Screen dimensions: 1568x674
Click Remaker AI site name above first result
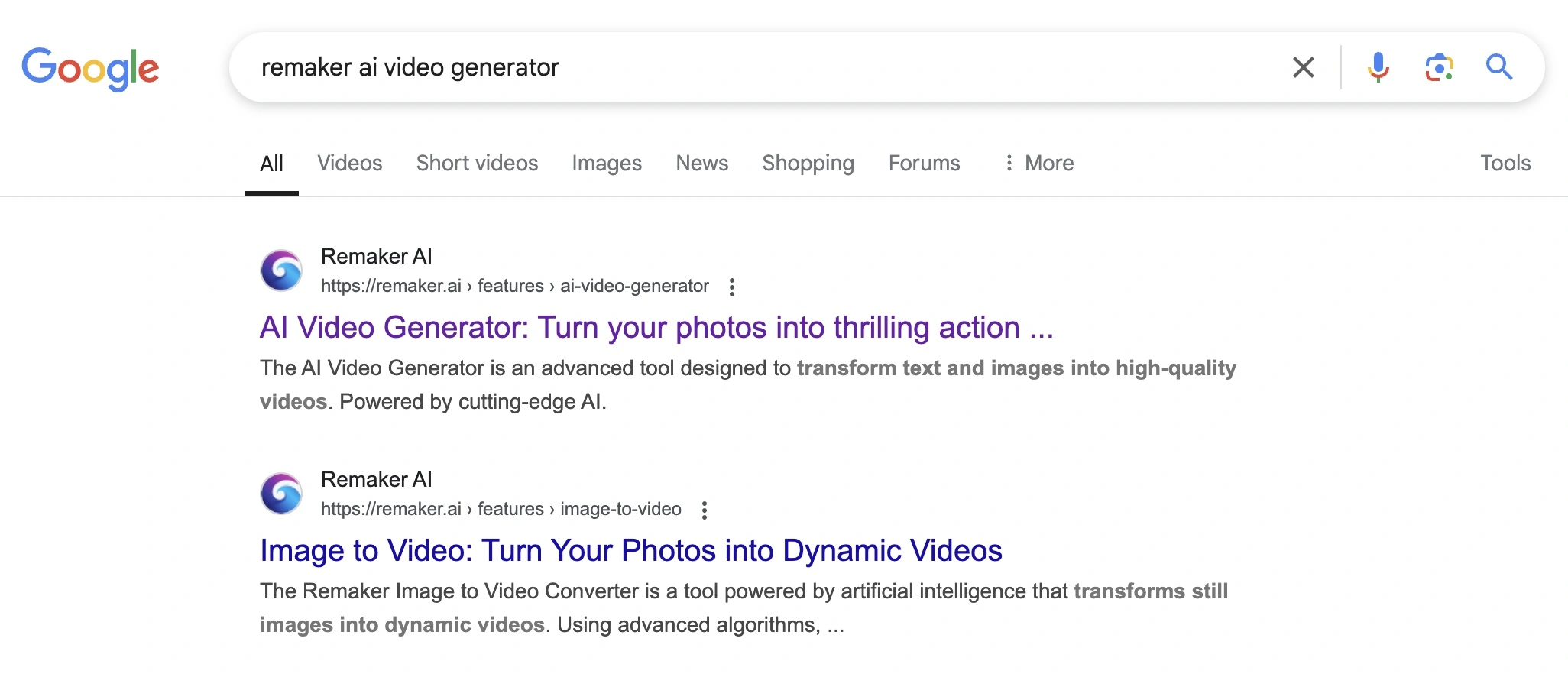[376, 256]
